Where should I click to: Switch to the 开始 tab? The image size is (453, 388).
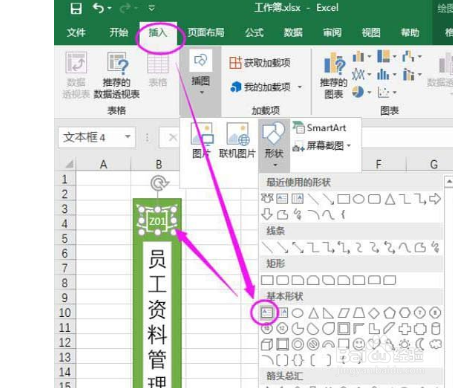pyautogui.click(x=119, y=32)
